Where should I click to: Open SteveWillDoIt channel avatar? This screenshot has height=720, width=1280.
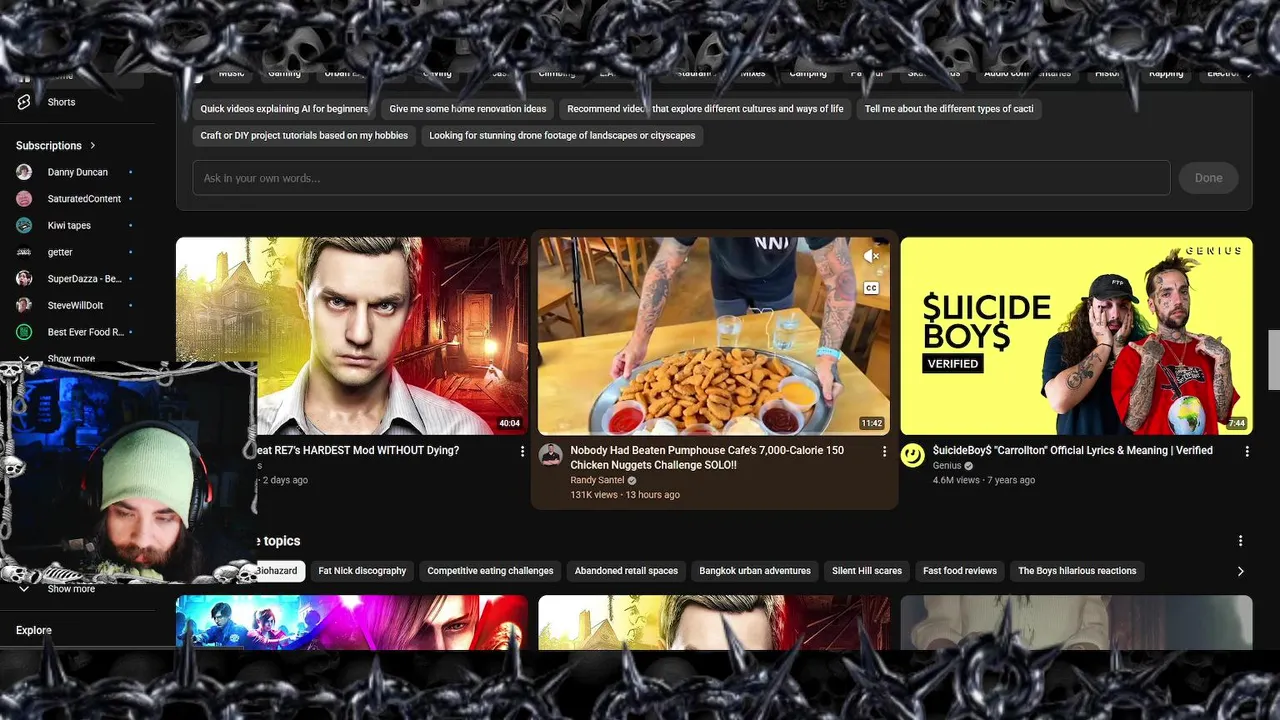pos(24,305)
